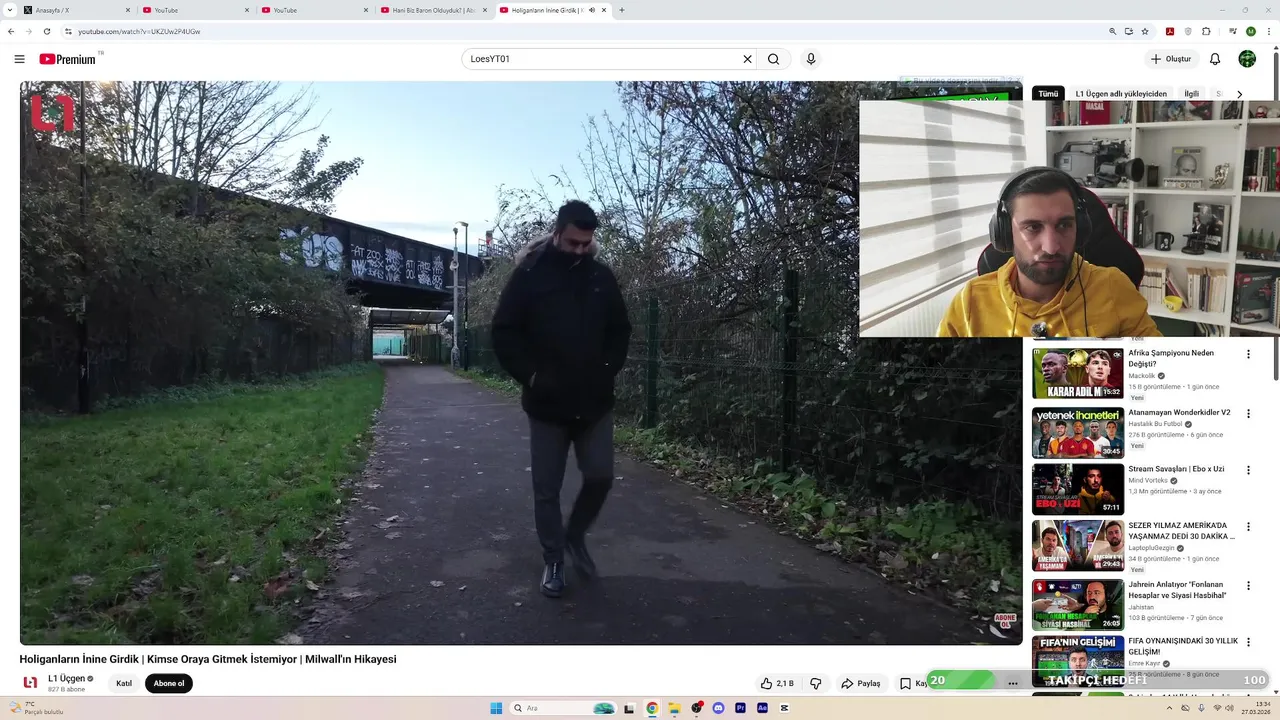1280x720 pixels.
Task: Select the İlgili filter chip
Action: coord(1191,94)
